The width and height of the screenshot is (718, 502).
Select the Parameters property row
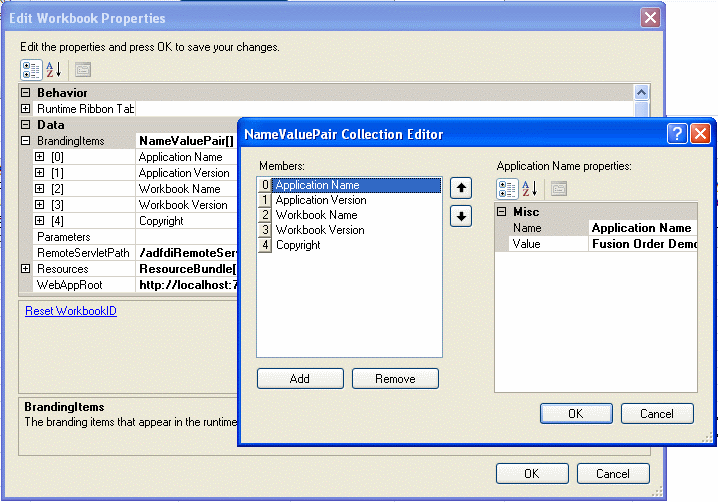[x=136, y=237]
